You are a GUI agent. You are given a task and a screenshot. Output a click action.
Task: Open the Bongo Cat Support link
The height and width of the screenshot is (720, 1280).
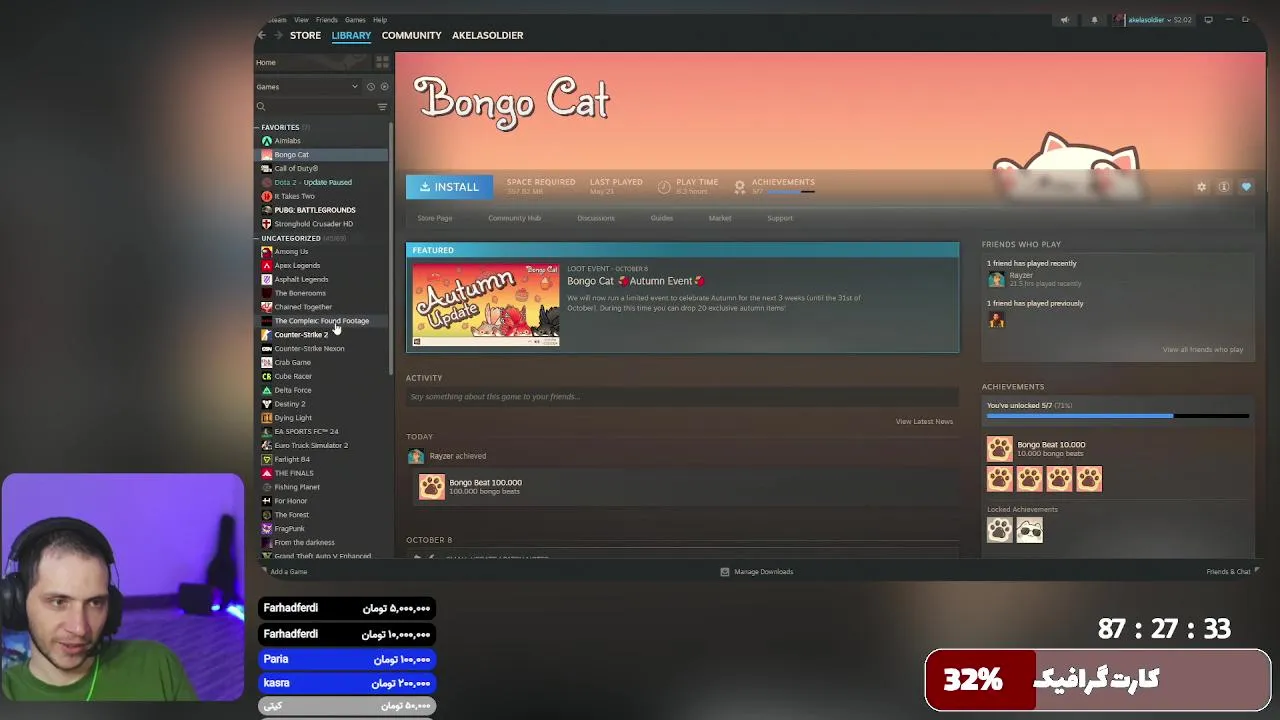click(x=780, y=218)
